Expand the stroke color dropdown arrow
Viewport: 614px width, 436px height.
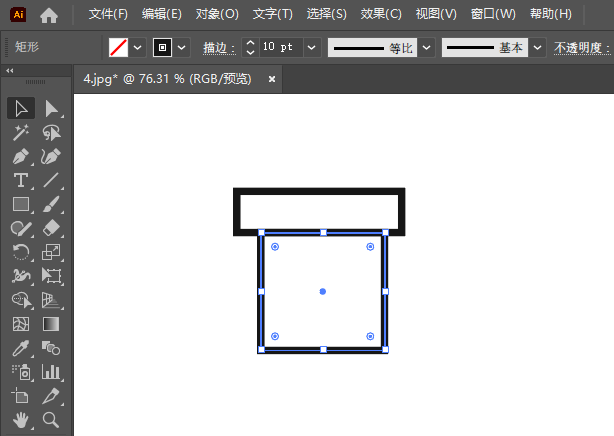pyautogui.click(x=181, y=47)
